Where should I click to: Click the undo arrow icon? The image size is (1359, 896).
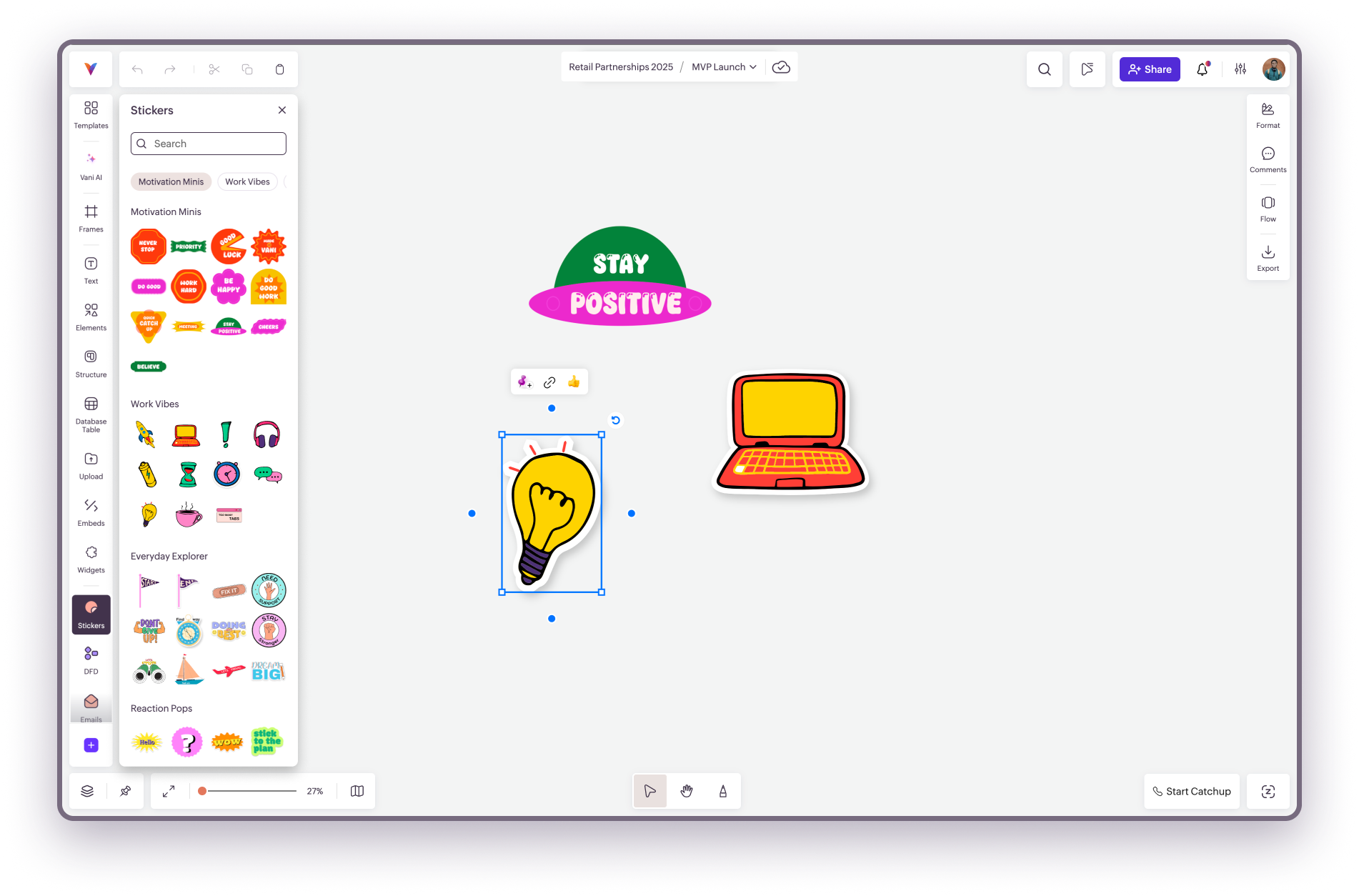(137, 69)
